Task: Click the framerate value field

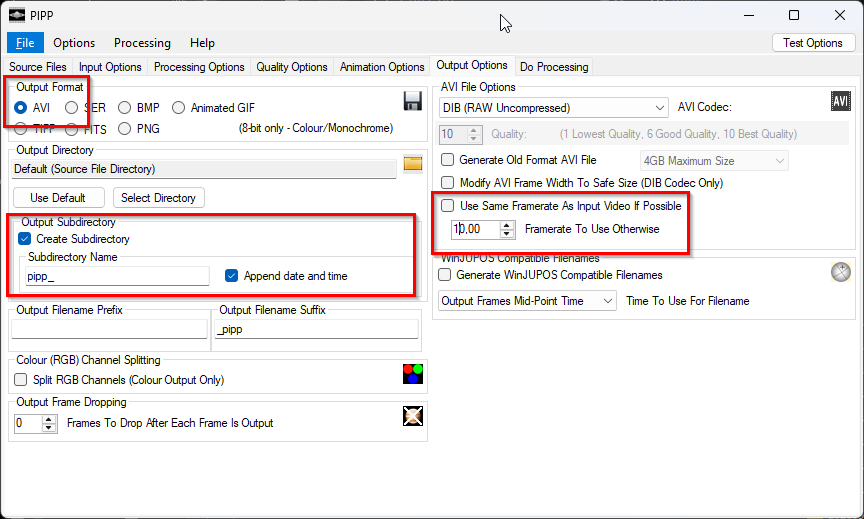Action: [476, 229]
